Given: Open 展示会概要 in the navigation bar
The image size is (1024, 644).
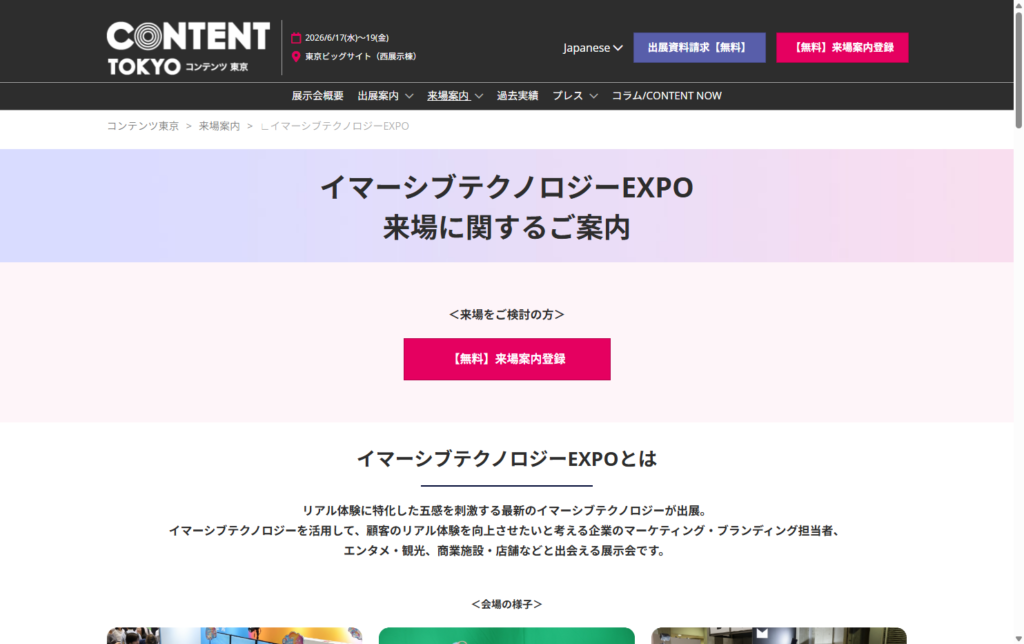Looking at the screenshot, I should pyautogui.click(x=317, y=96).
